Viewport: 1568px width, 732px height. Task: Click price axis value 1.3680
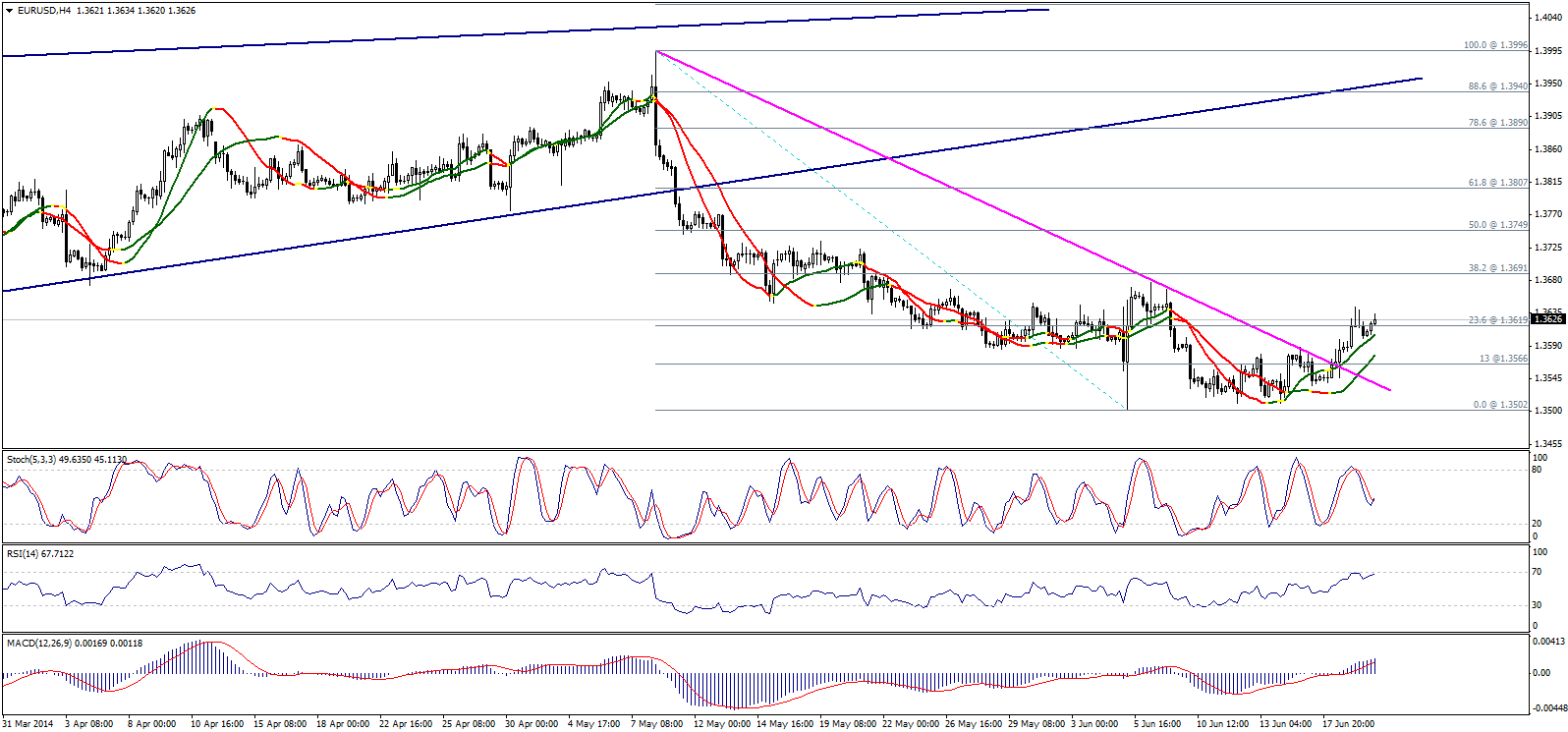[1549, 280]
